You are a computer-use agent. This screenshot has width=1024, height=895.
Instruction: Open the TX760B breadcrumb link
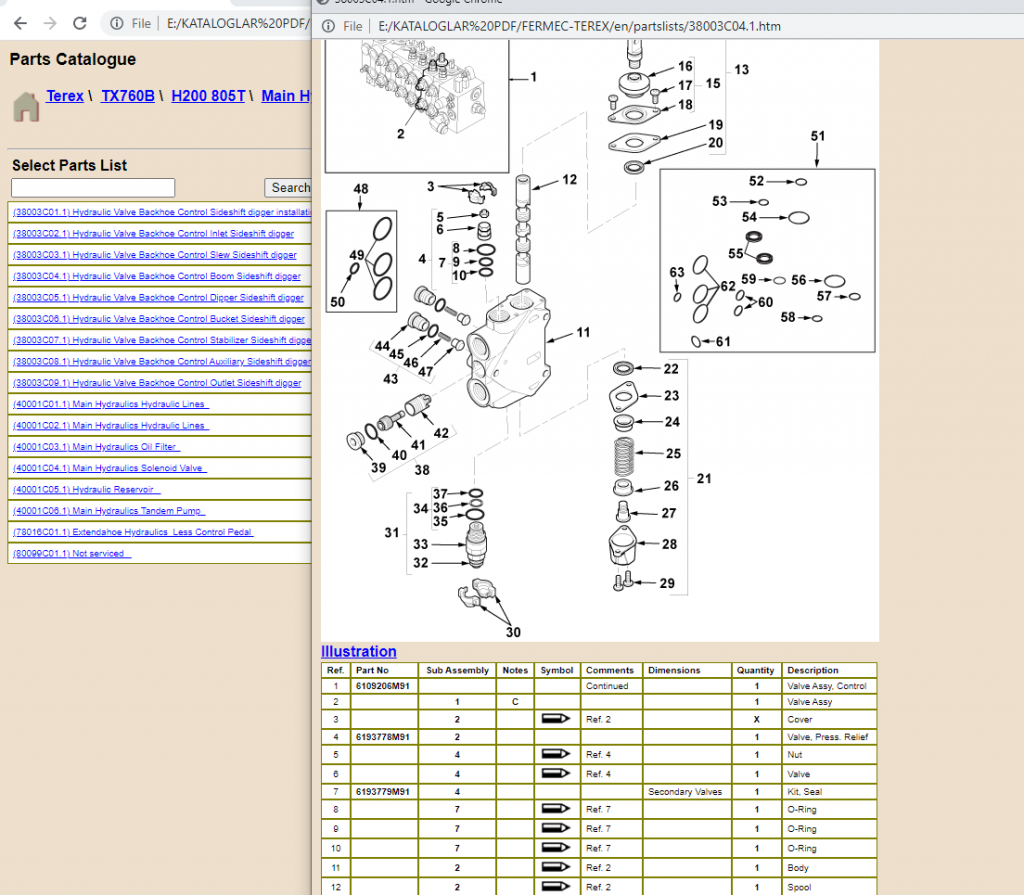point(128,96)
